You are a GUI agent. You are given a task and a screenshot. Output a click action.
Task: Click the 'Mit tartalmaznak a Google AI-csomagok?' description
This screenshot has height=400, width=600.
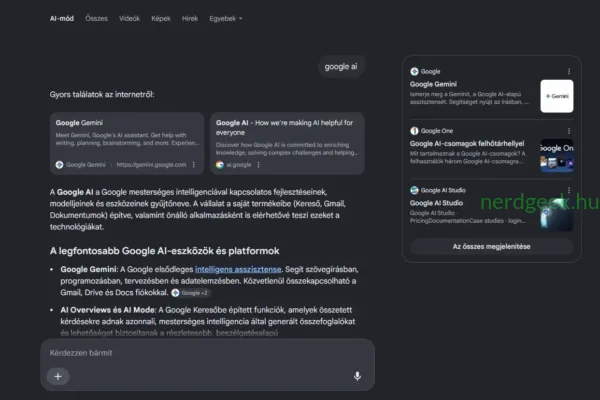pyautogui.click(x=468, y=157)
